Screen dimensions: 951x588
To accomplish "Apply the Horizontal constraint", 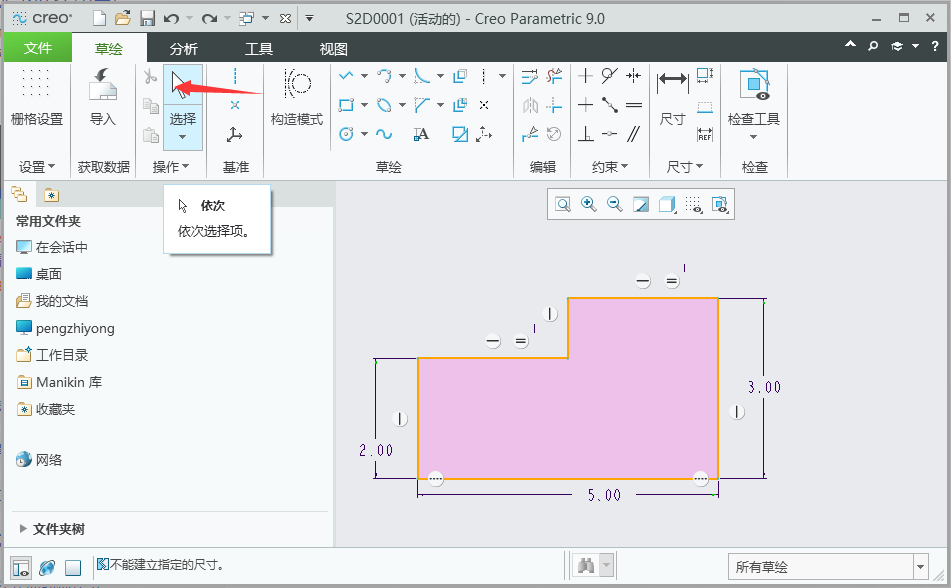I will tap(585, 105).
